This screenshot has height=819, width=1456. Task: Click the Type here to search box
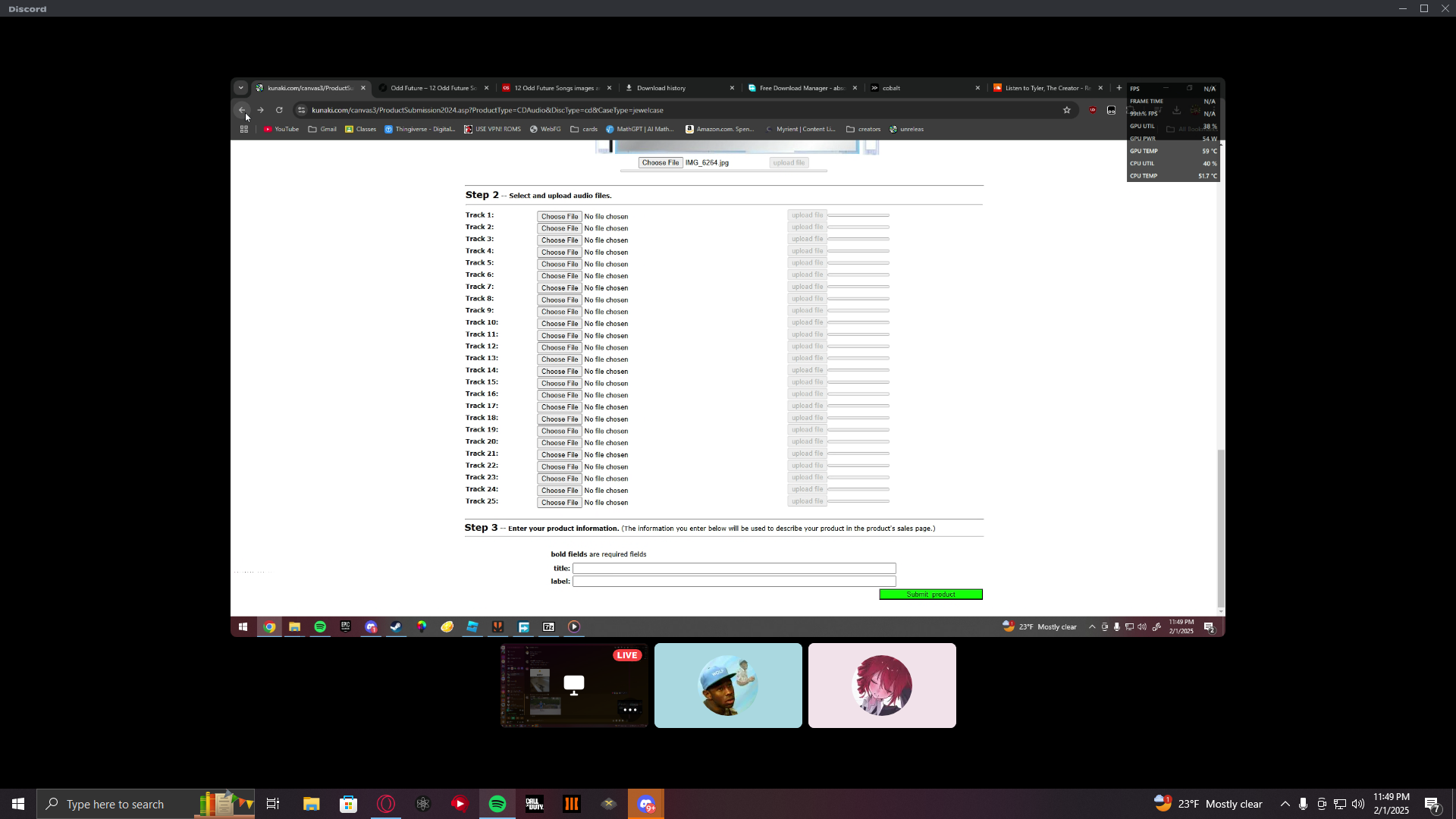pyautogui.click(x=115, y=805)
